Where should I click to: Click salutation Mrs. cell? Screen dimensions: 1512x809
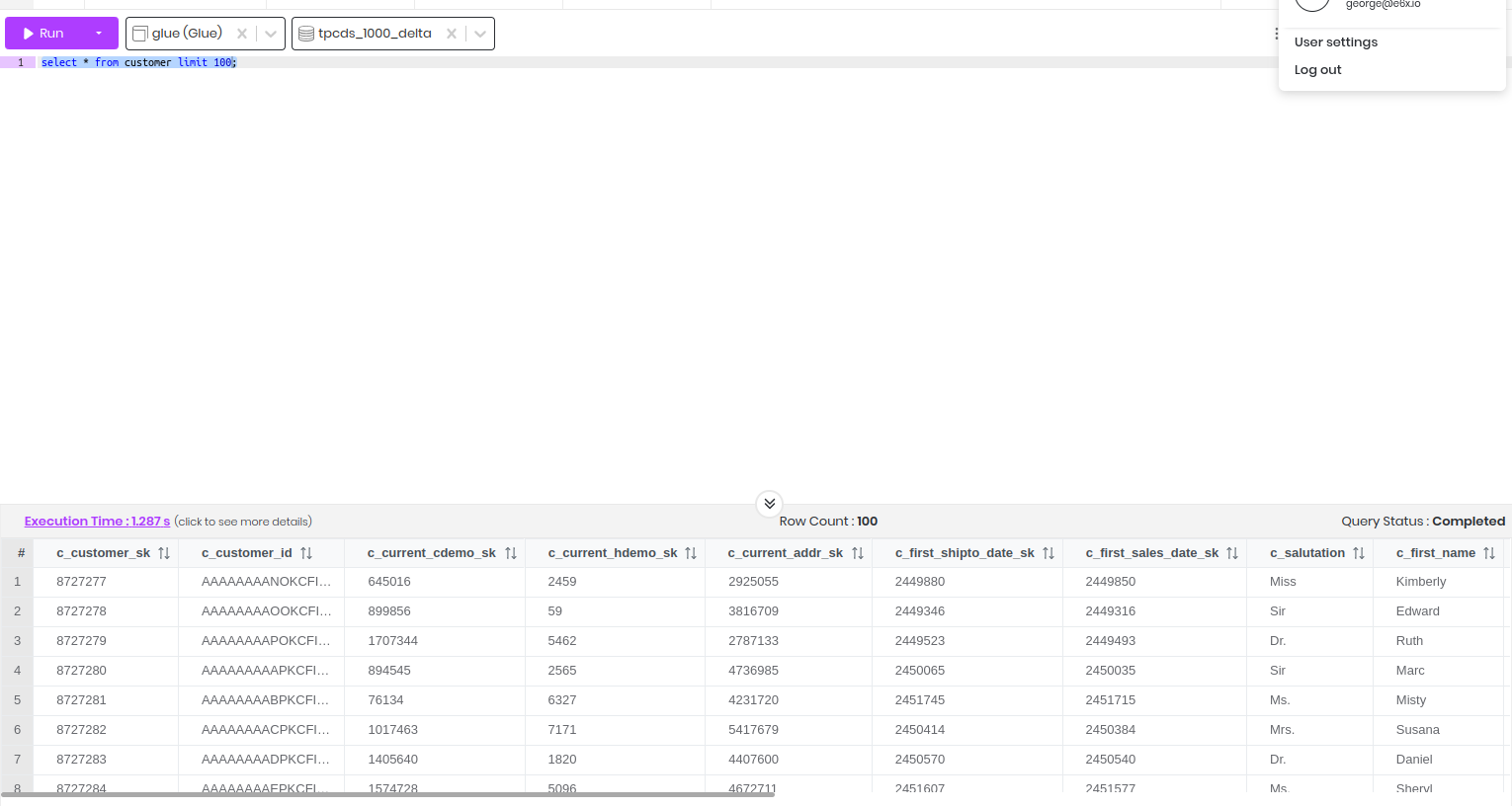click(1282, 730)
